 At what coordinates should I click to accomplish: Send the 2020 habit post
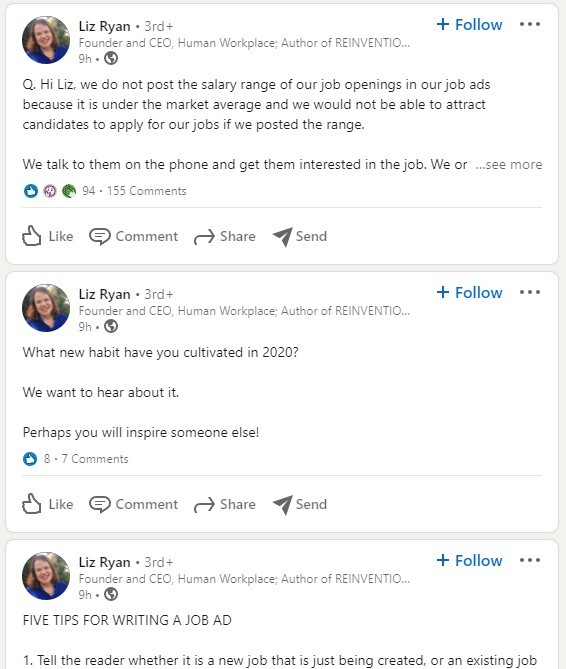pyautogui.click(x=300, y=504)
